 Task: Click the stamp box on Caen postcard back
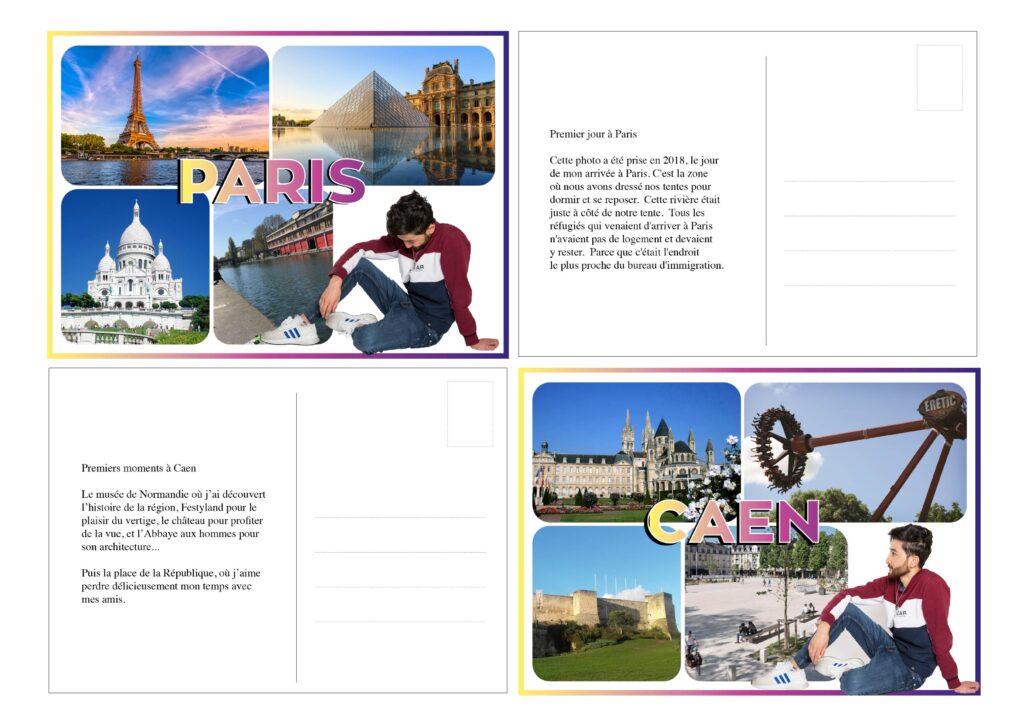point(470,414)
